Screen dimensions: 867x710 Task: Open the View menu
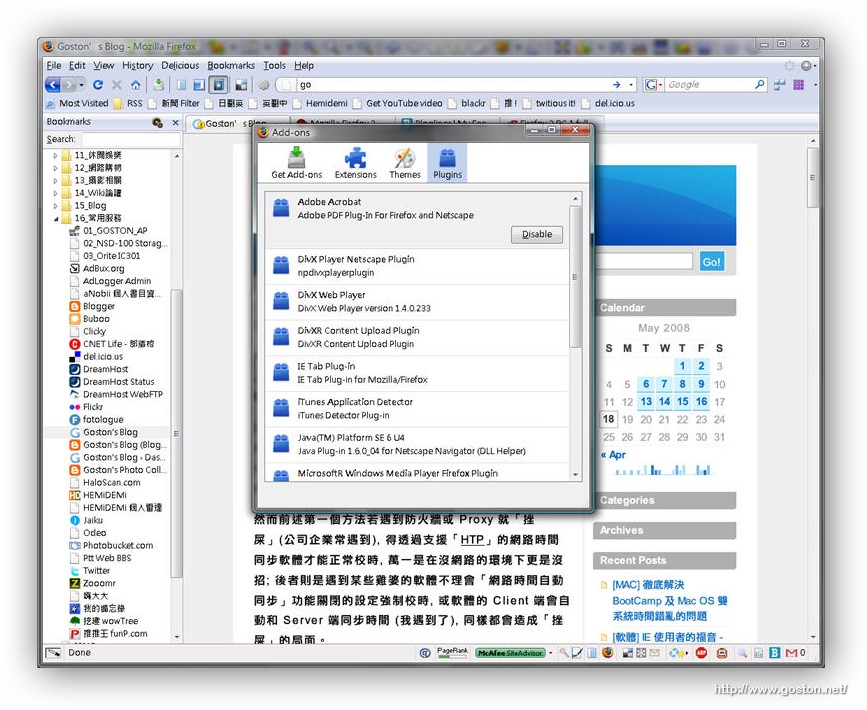coord(103,65)
